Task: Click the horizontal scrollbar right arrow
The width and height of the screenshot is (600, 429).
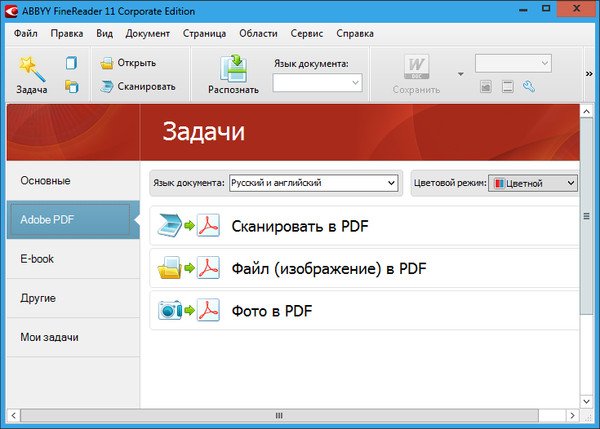Action: click(x=572, y=416)
